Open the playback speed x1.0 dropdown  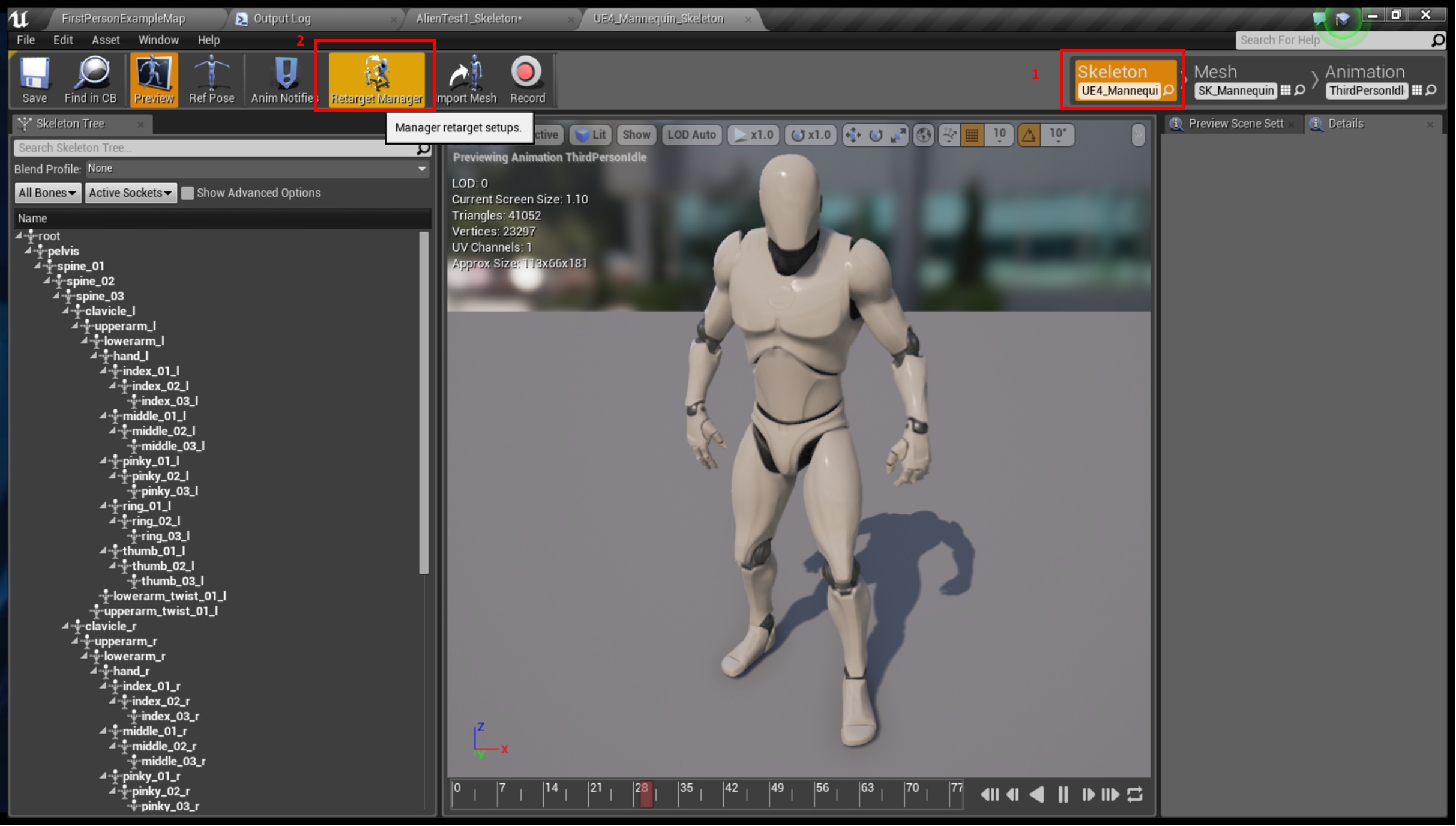click(x=753, y=135)
